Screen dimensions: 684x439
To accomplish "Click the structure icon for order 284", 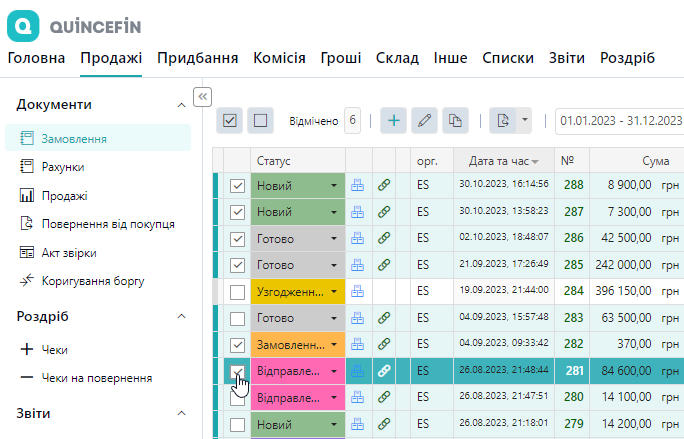I will [358, 292].
